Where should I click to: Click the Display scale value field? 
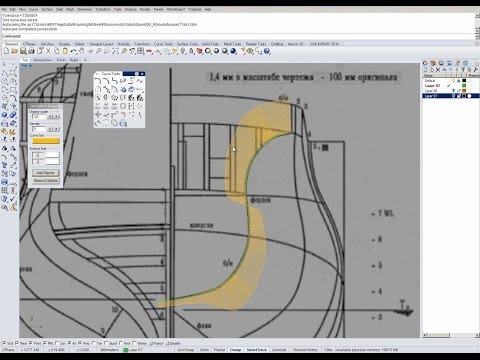click(39, 117)
